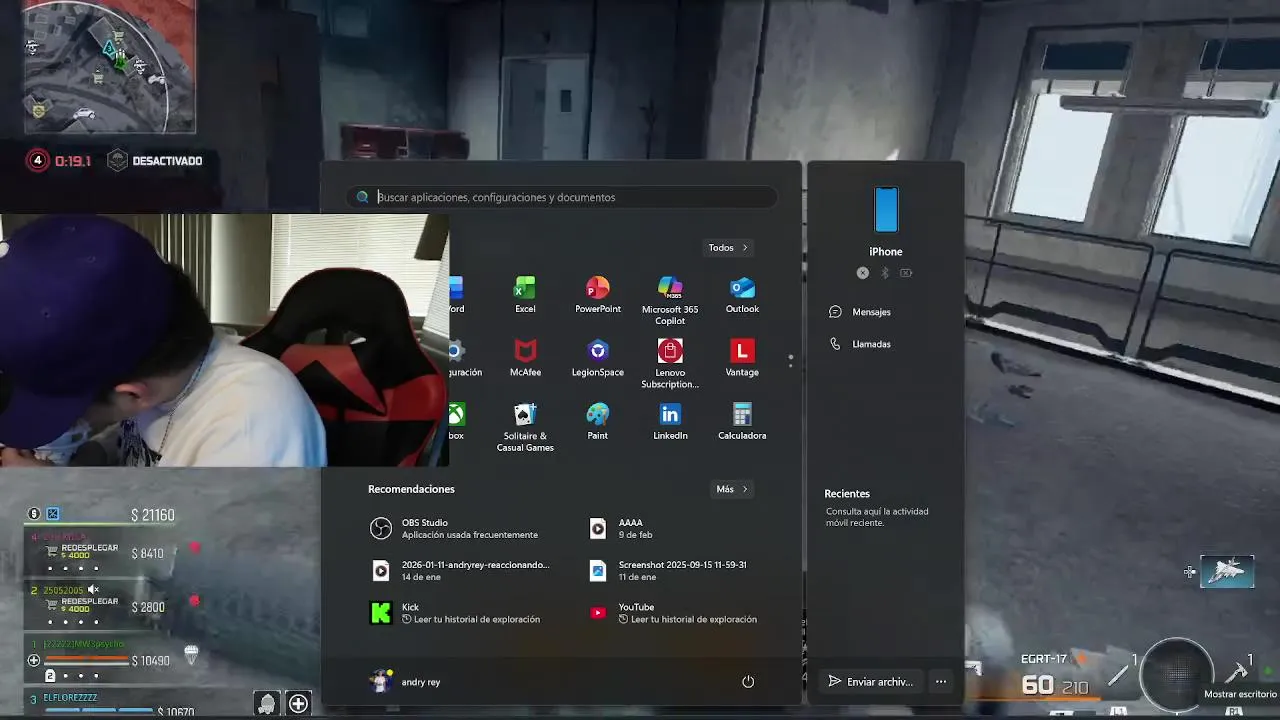Open Kick from recommendations
Screen dimensions: 1280x720
pos(470,613)
